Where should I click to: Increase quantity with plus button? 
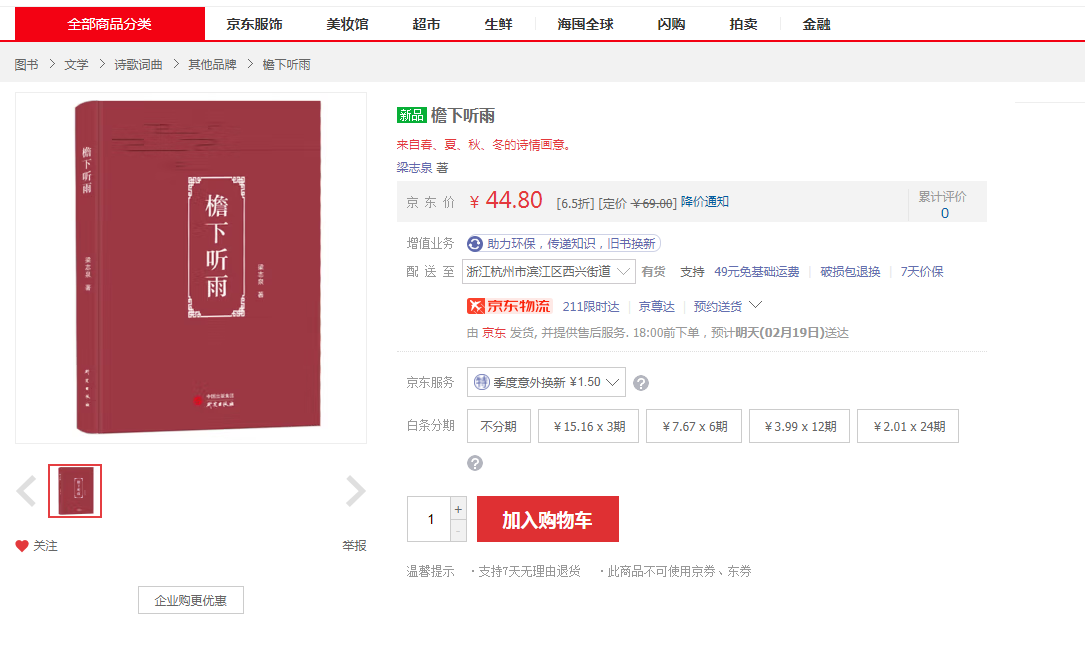[x=458, y=509]
